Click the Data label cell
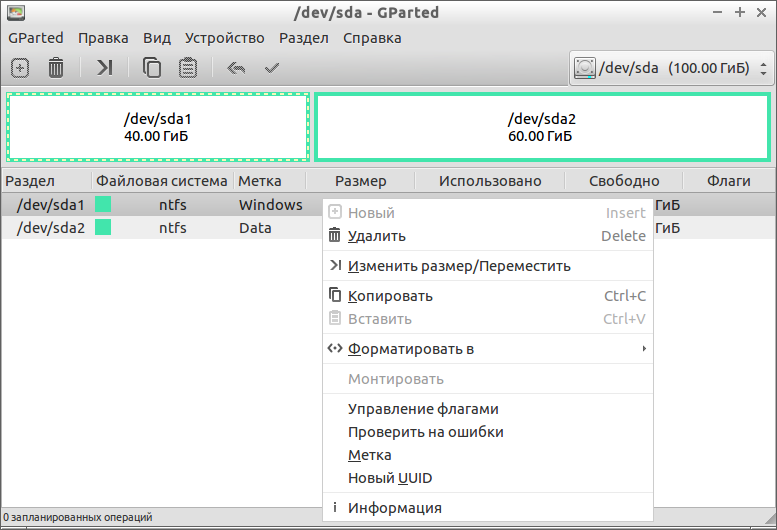777x530 pixels. tap(255, 228)
